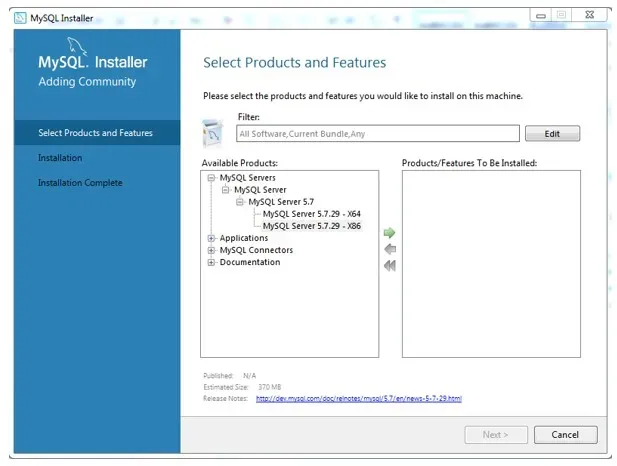Screen dimensions: 617x466
Task: Expand the MySQL Connectors tree node
Action: coord(211,250)
